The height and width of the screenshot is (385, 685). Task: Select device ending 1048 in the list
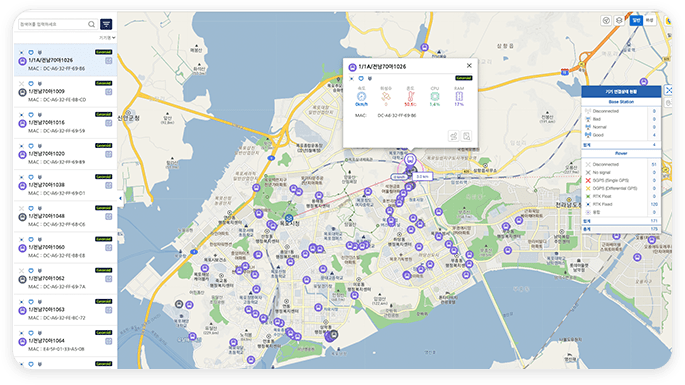pos(66,216)
